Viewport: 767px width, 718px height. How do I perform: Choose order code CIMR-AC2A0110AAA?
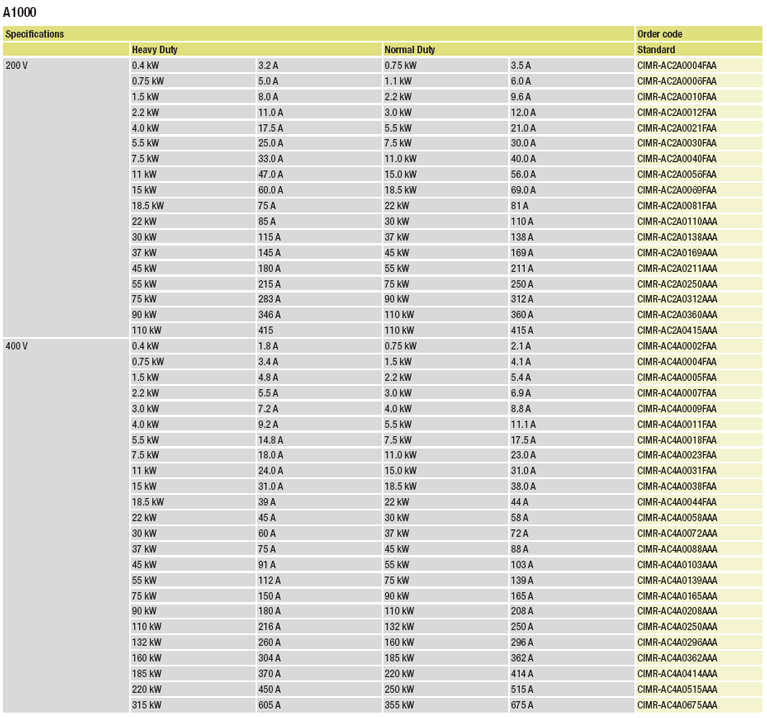[x=690, y=221]
